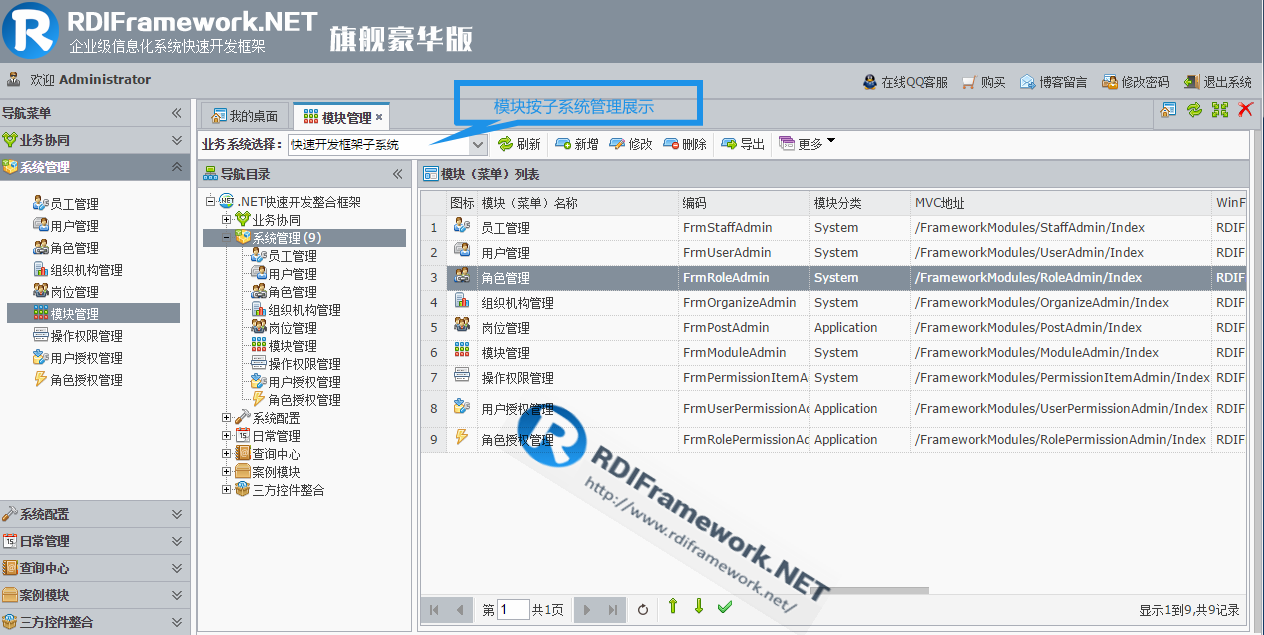
Task: Open 操作权限管理 in the left menu
Action: 77,336
